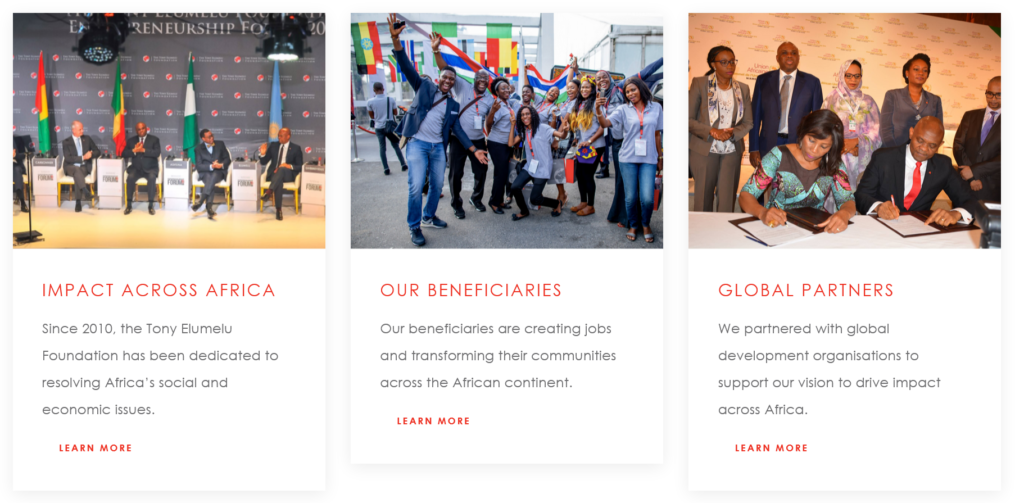Click the green-white-green Nigerian flag on stage
This screenshot has height=503, width=1024.
[x=189, y=109]
